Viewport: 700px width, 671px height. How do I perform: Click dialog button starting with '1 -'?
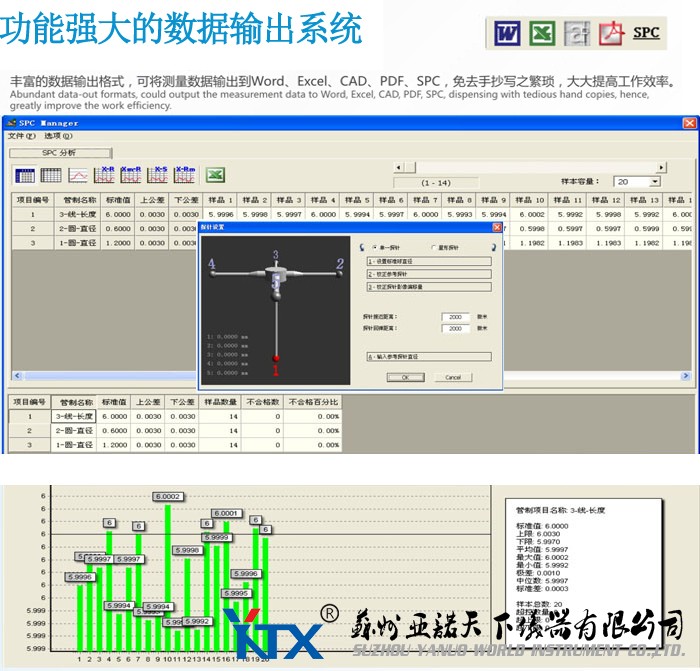429,261
